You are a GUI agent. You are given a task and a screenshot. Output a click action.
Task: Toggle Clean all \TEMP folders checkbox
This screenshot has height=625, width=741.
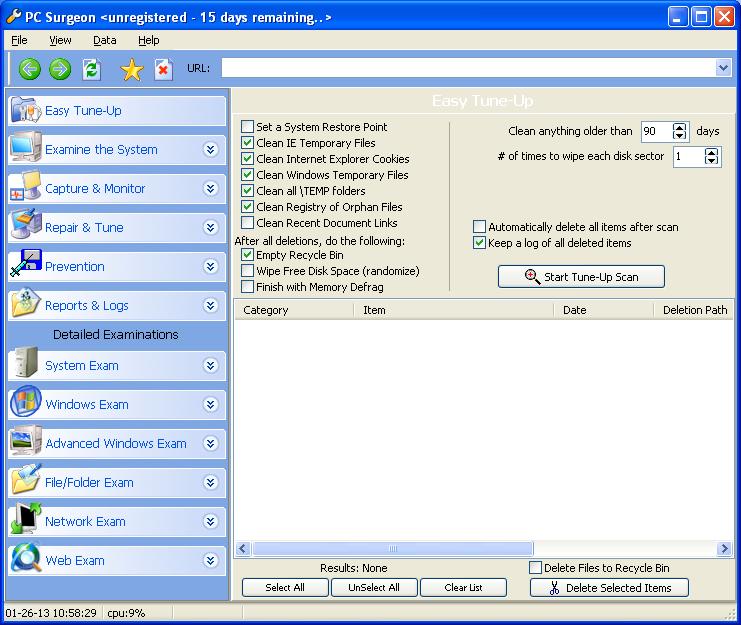247,191
